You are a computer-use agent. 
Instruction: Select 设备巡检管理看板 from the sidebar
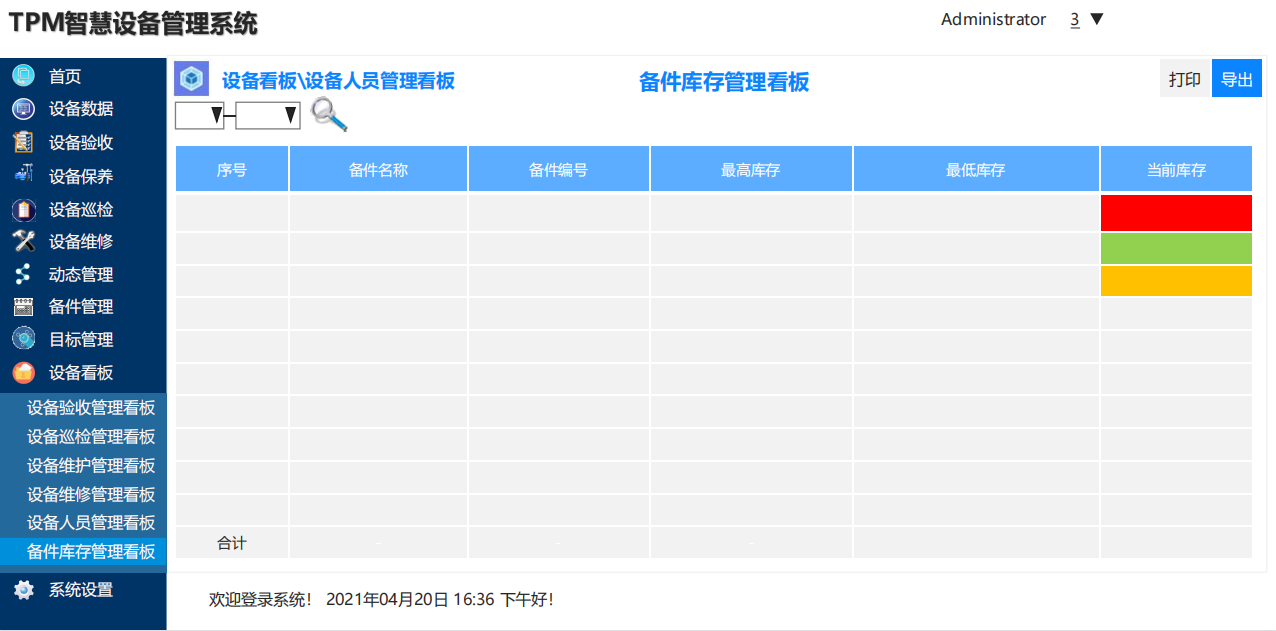click(91, 437)
